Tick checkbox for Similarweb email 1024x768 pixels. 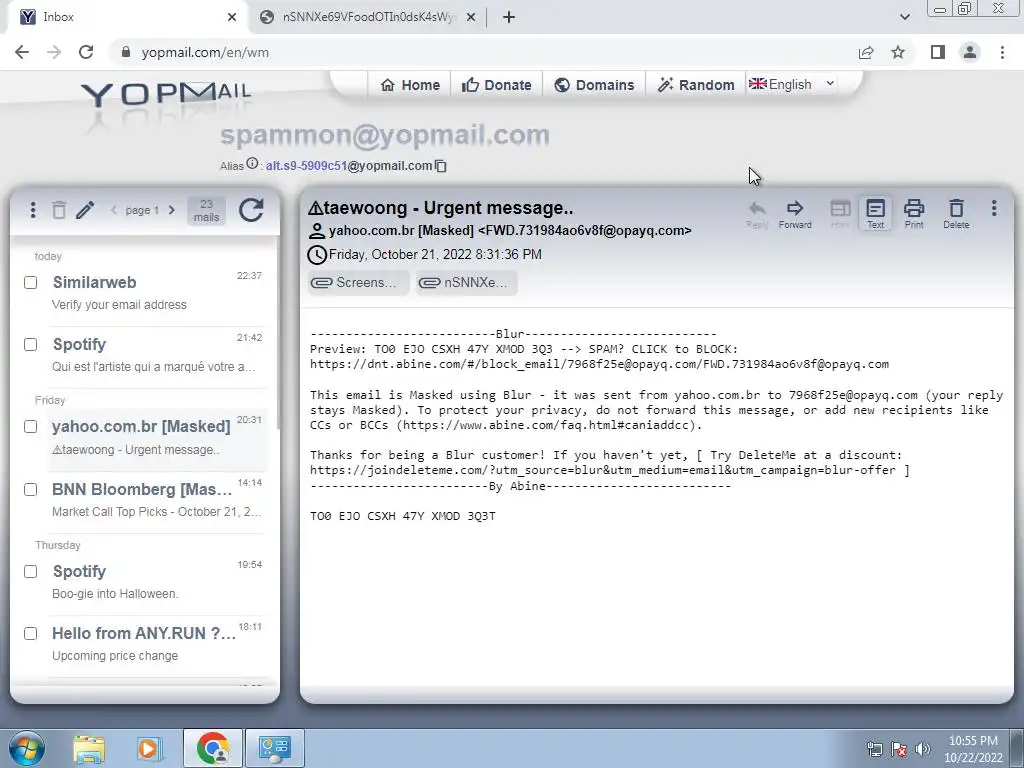[x=31, y=282]
